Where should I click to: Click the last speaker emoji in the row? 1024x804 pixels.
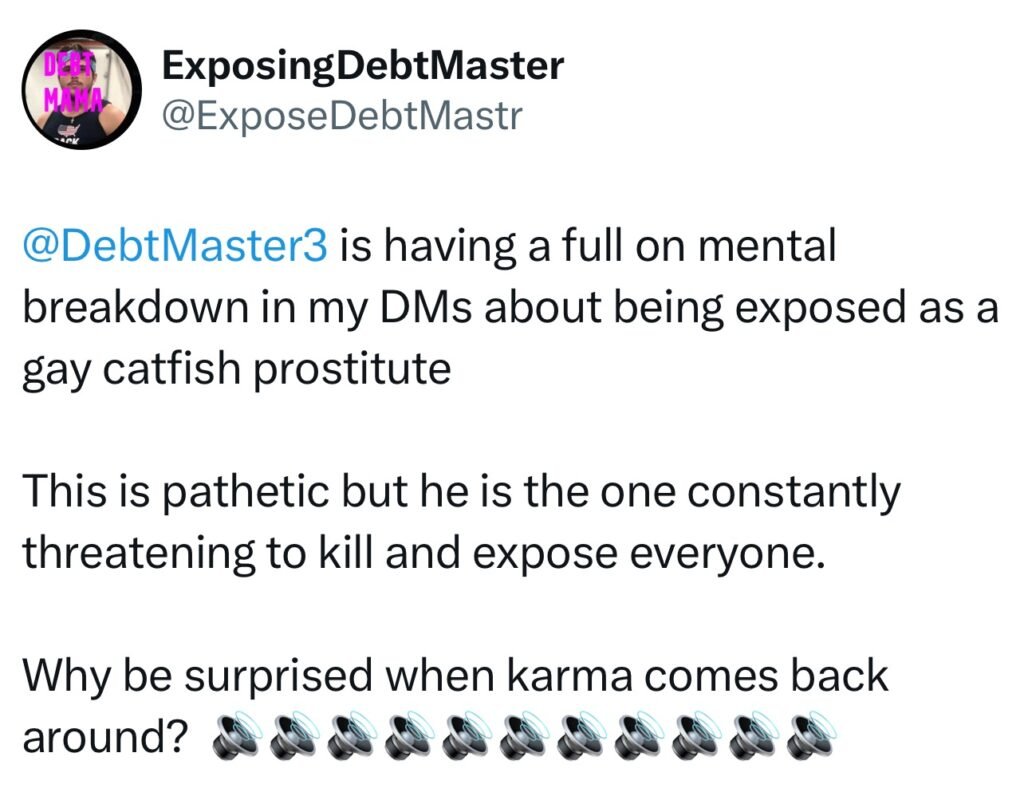802,736
